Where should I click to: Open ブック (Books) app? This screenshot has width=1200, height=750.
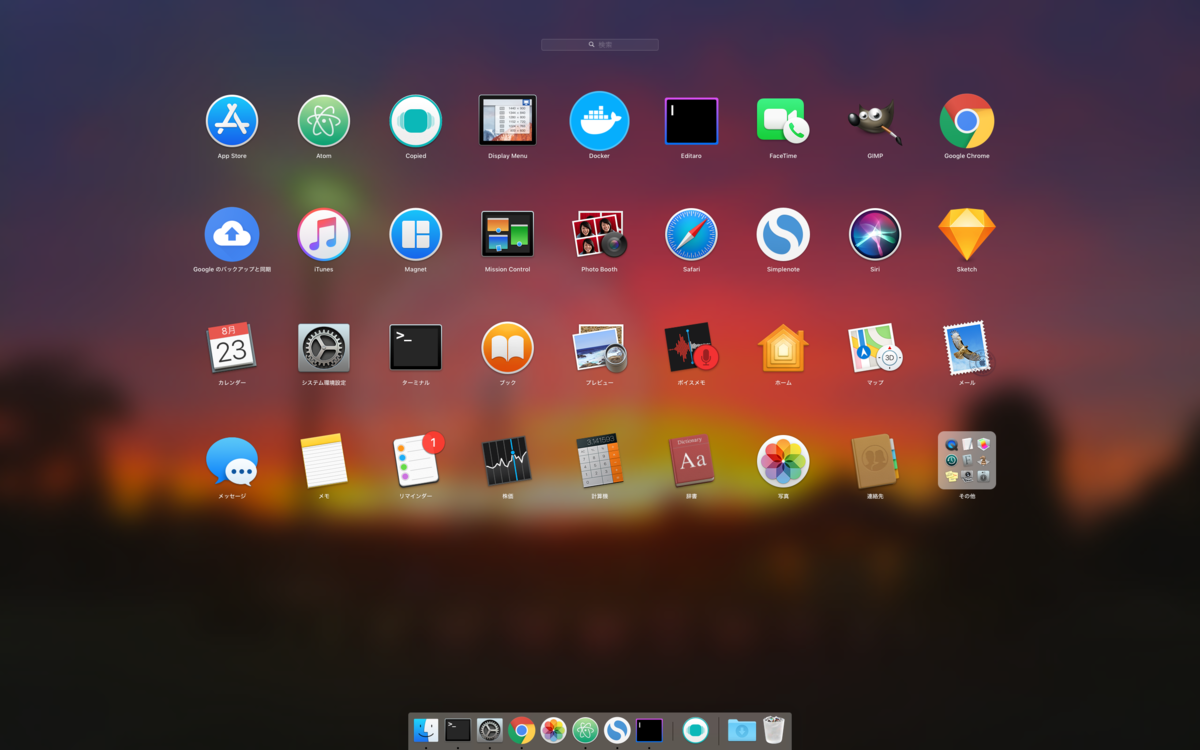[508, 348]
